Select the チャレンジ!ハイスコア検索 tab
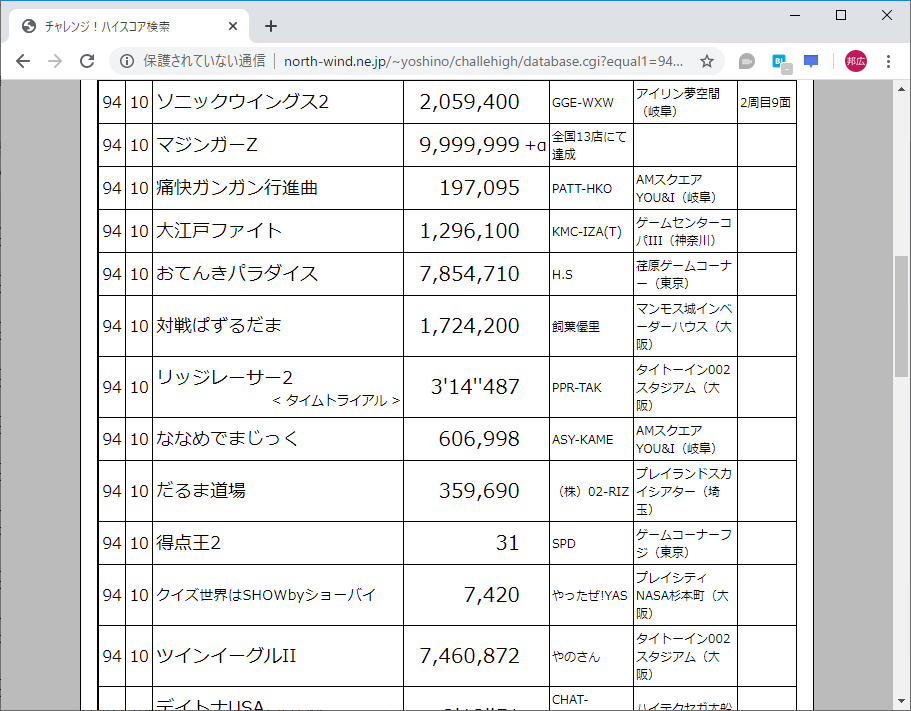Image resolution: width=911 pixels, height=711 pixels. click(x=120, y=26)
